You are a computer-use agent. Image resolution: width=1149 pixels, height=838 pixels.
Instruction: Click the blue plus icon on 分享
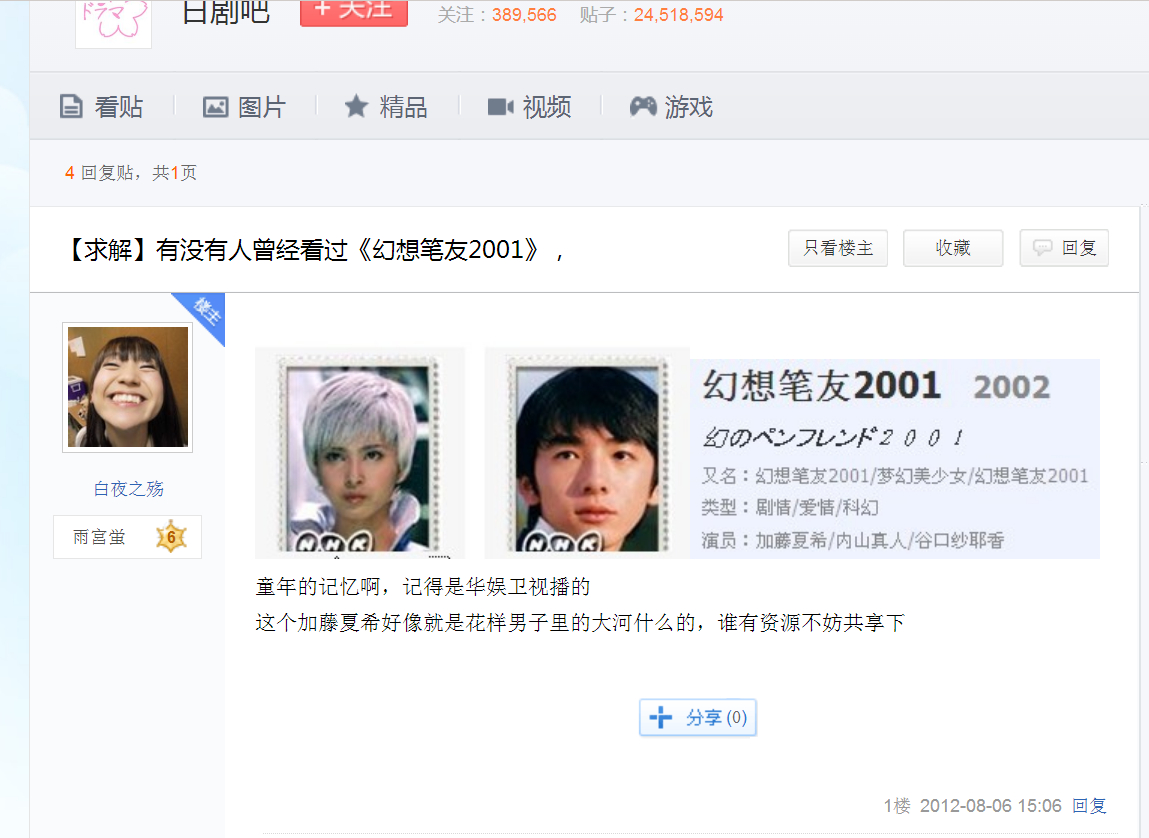click(661, 717)
